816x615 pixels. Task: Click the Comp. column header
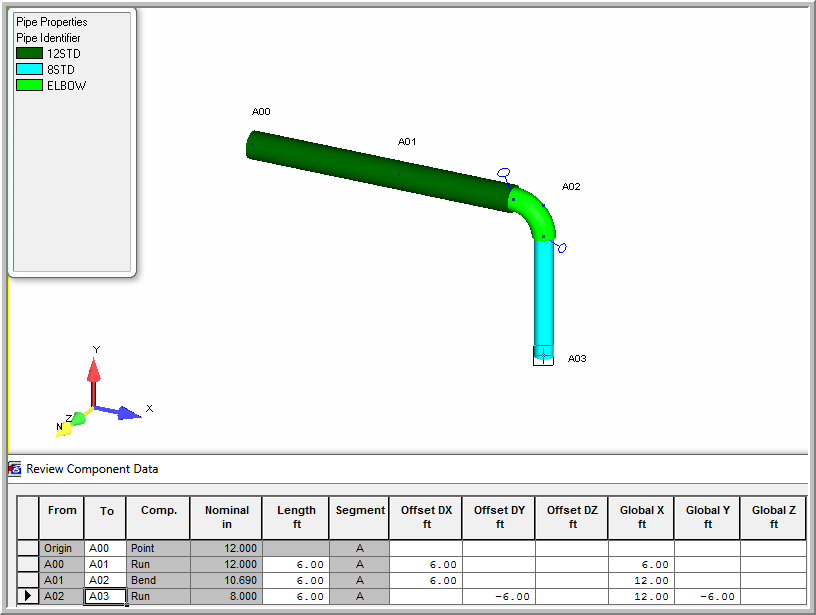pos(158,518)
